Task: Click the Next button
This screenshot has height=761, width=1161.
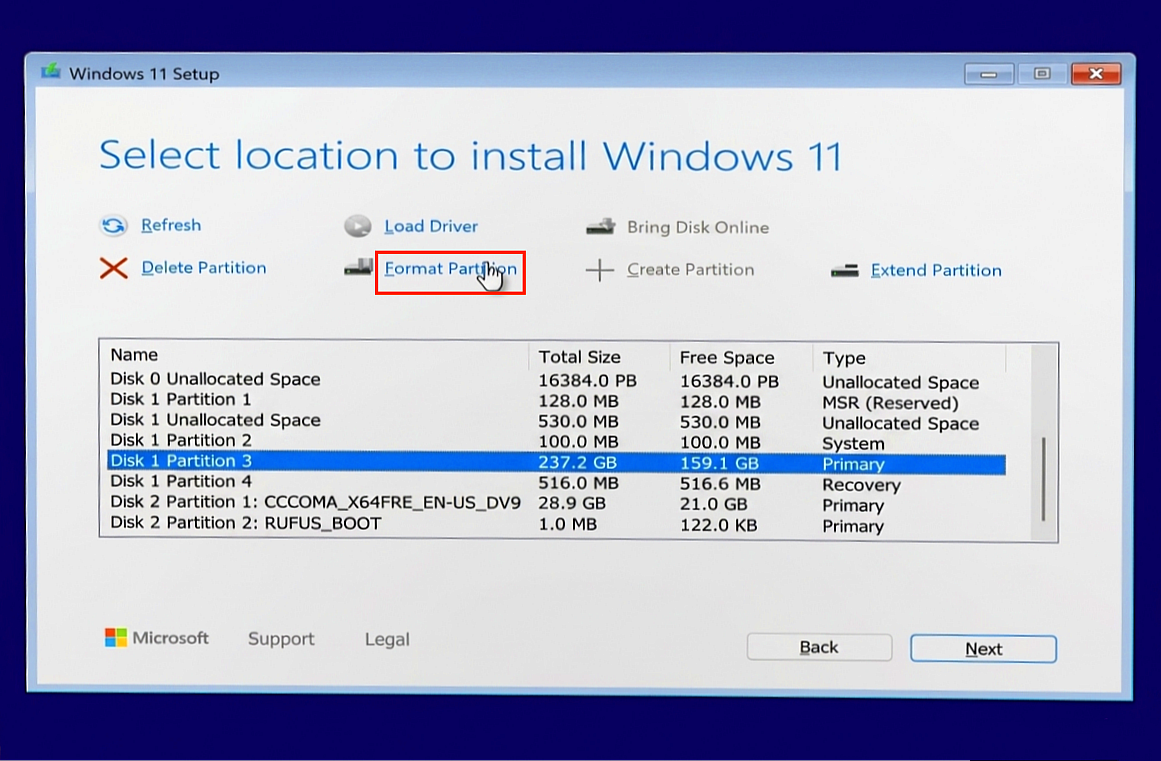Action: [x=983, y=648]
